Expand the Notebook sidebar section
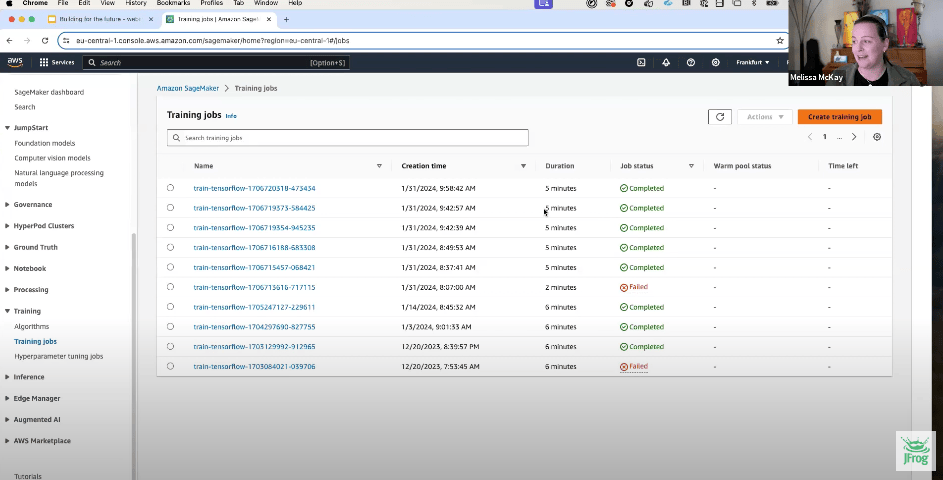This screenshot has width=943, height=480. [7, 268]
